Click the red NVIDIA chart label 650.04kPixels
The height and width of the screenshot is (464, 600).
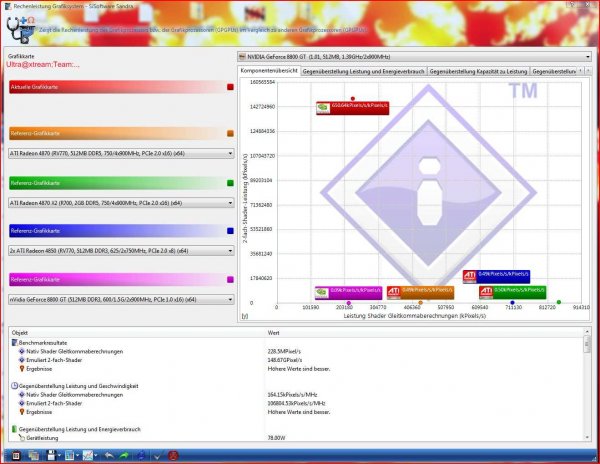coord(352,108)
